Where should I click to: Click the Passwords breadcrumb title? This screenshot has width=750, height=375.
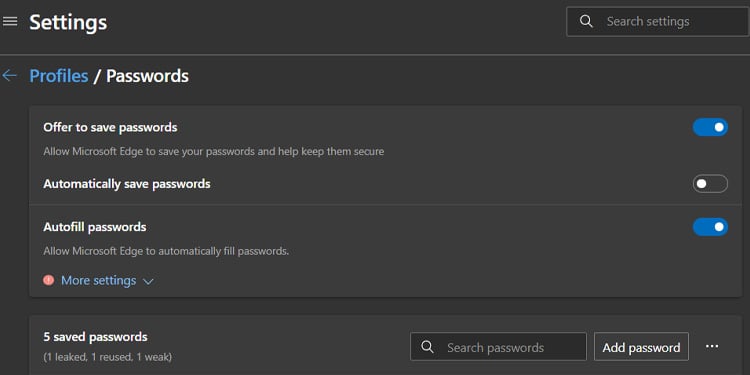[147, 76]
